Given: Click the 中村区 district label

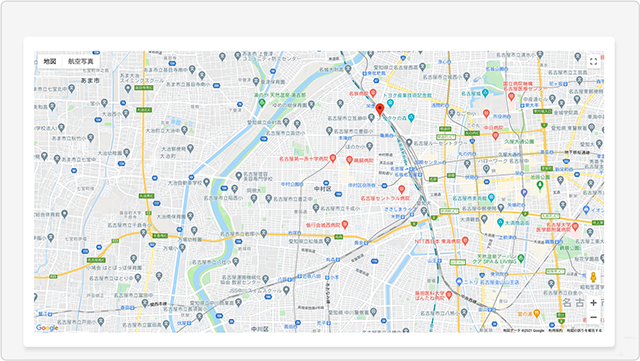Looking at the screenshot, I should pyautogui.click(x=322, y=189).
